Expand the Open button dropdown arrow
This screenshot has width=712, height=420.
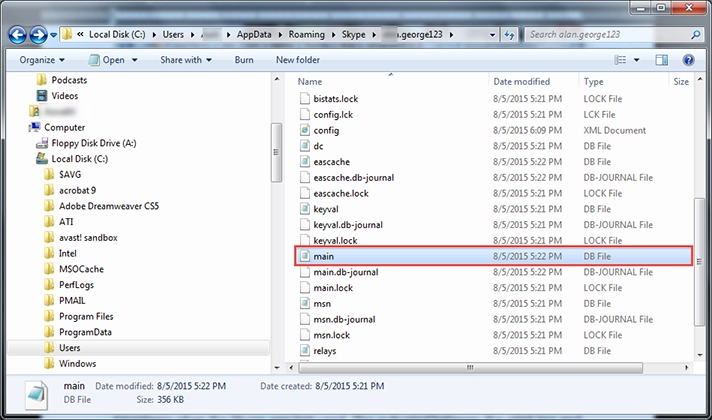[134, 60]
